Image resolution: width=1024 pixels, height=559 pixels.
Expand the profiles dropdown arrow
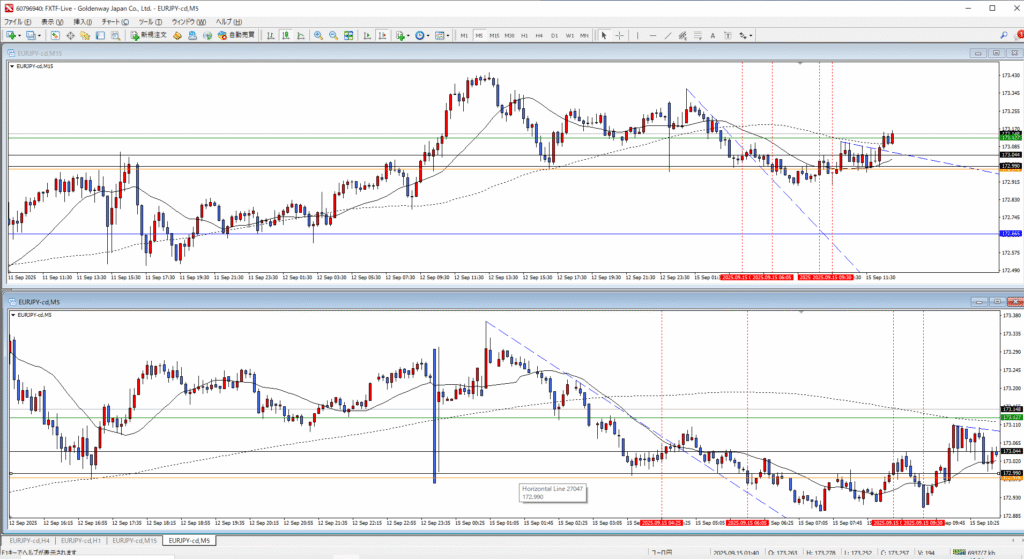coord(39,35)
